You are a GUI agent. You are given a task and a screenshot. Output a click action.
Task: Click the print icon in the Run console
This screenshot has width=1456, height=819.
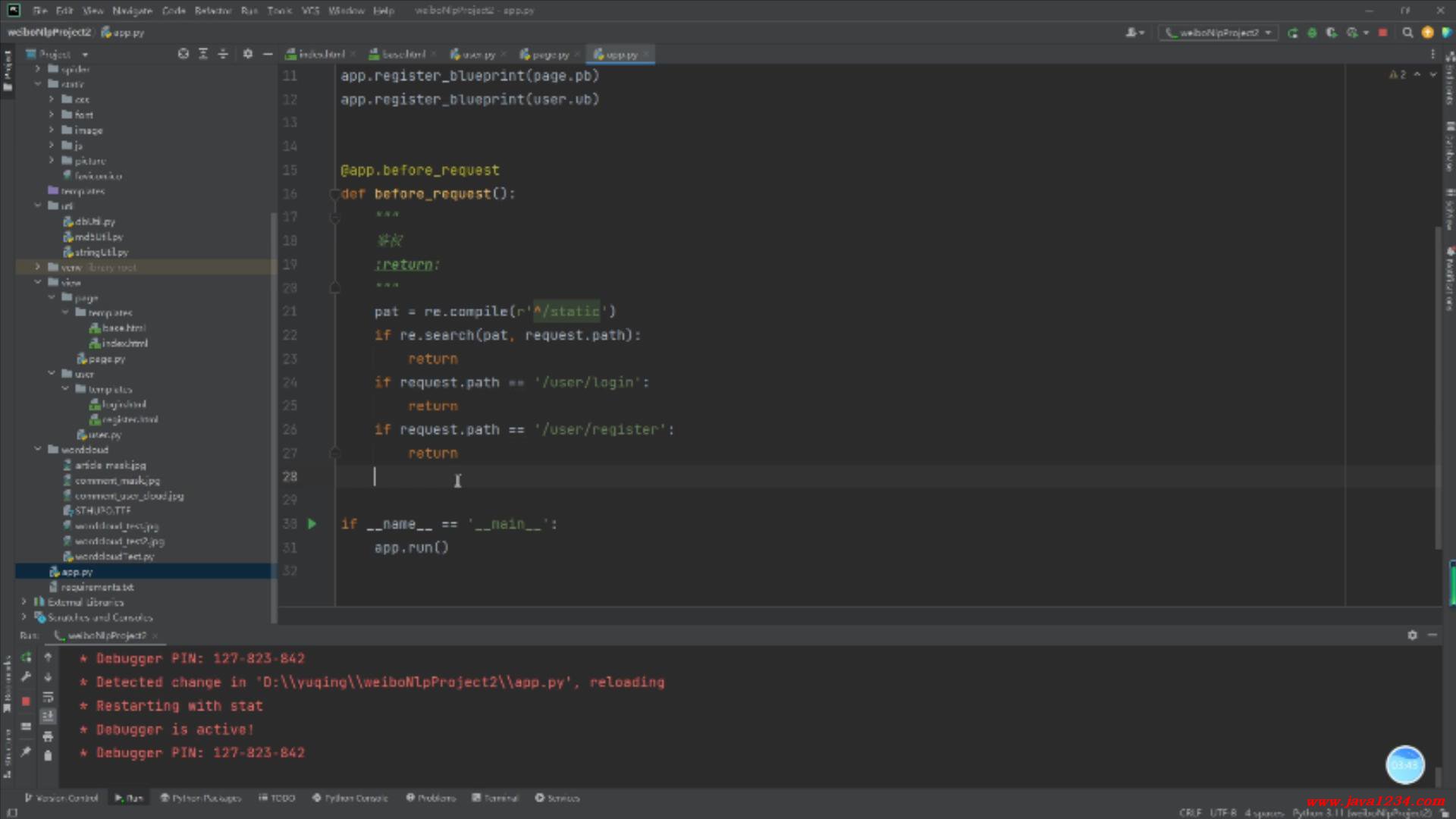coord(48,736)
